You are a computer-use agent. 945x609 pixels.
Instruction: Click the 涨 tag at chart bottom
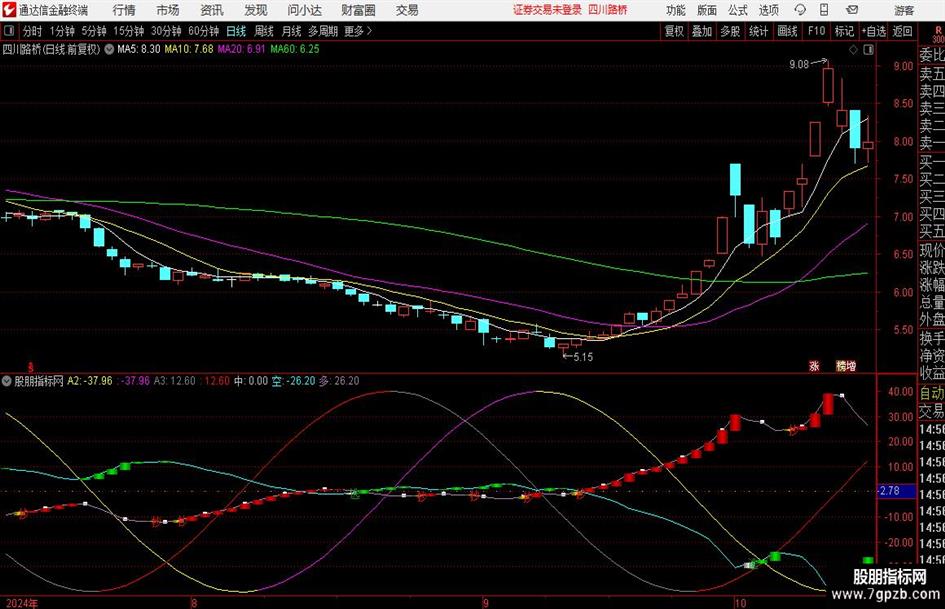[x=814, y=365]
